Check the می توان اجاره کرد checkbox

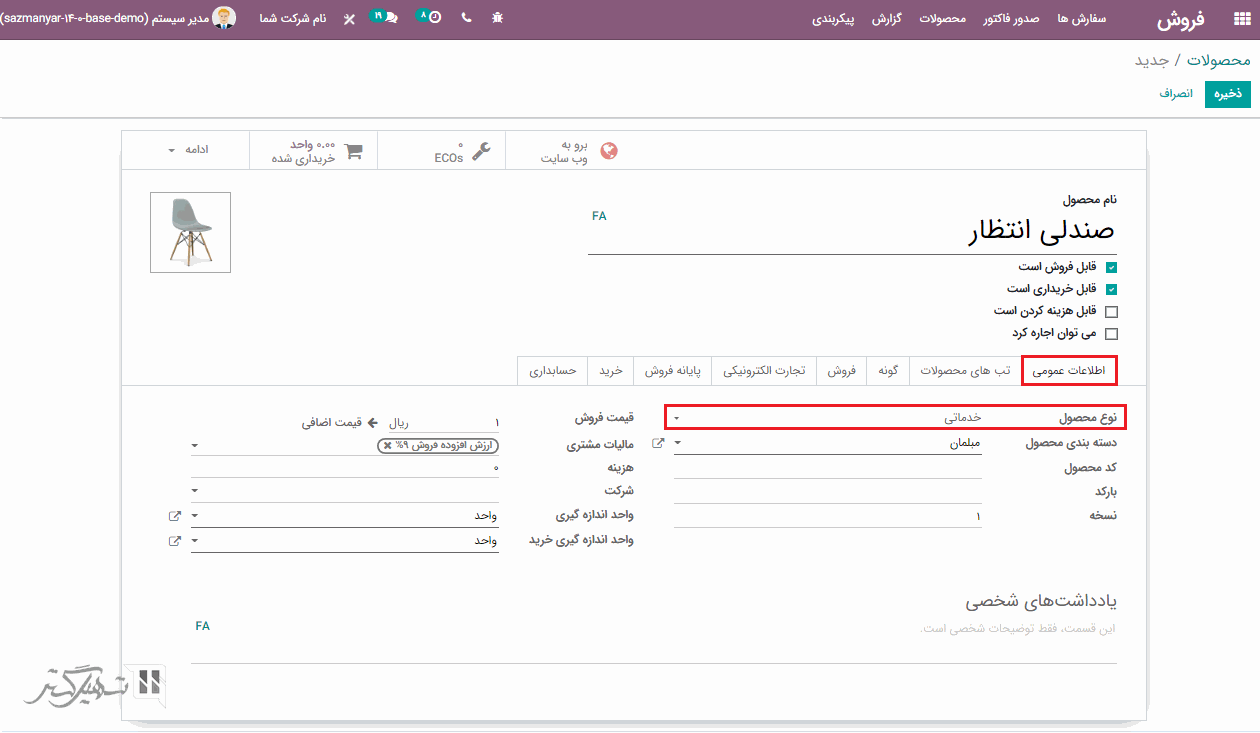1111,334
